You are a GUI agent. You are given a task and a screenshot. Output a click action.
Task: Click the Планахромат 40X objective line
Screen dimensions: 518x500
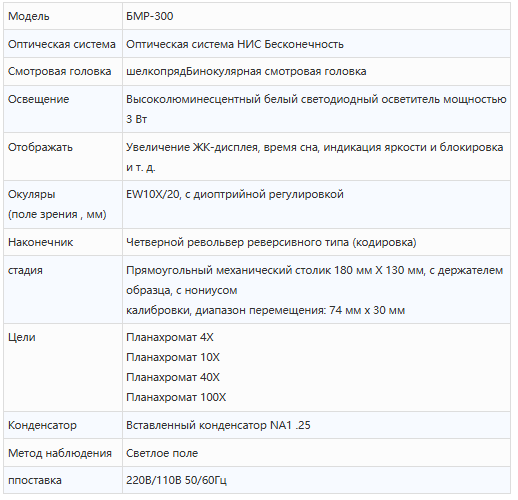(173, 377)
